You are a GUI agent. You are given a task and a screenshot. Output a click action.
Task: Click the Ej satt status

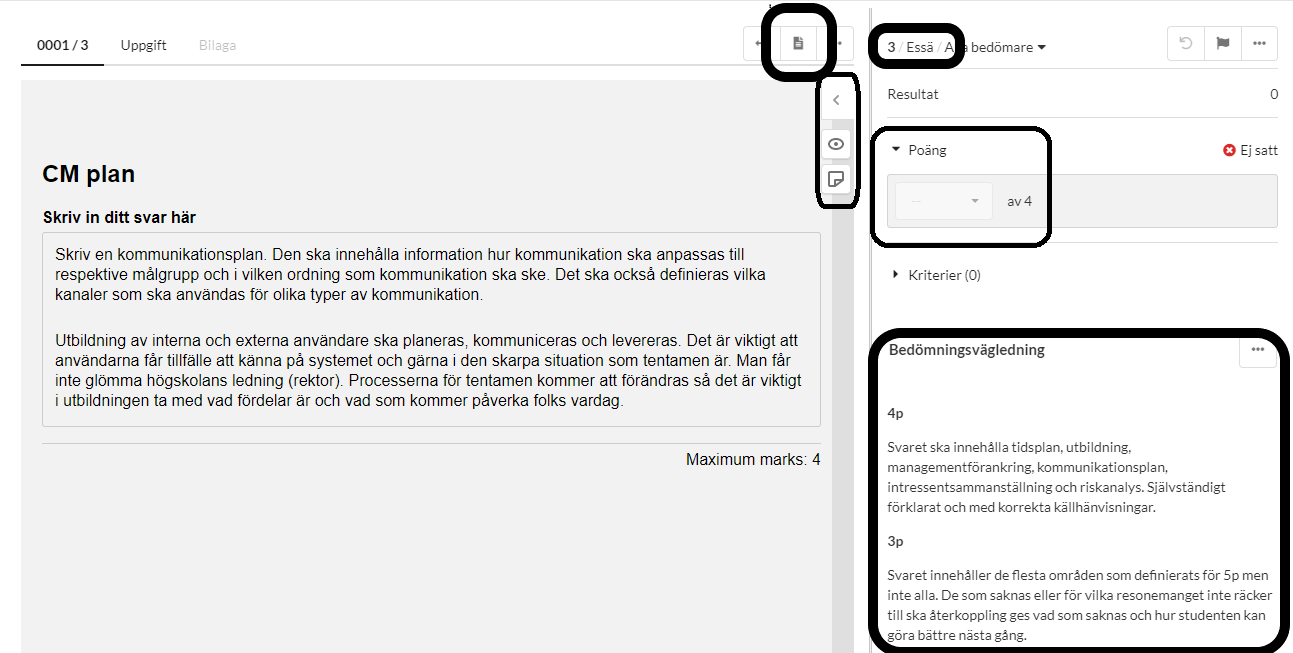[x=1250, y=150]
